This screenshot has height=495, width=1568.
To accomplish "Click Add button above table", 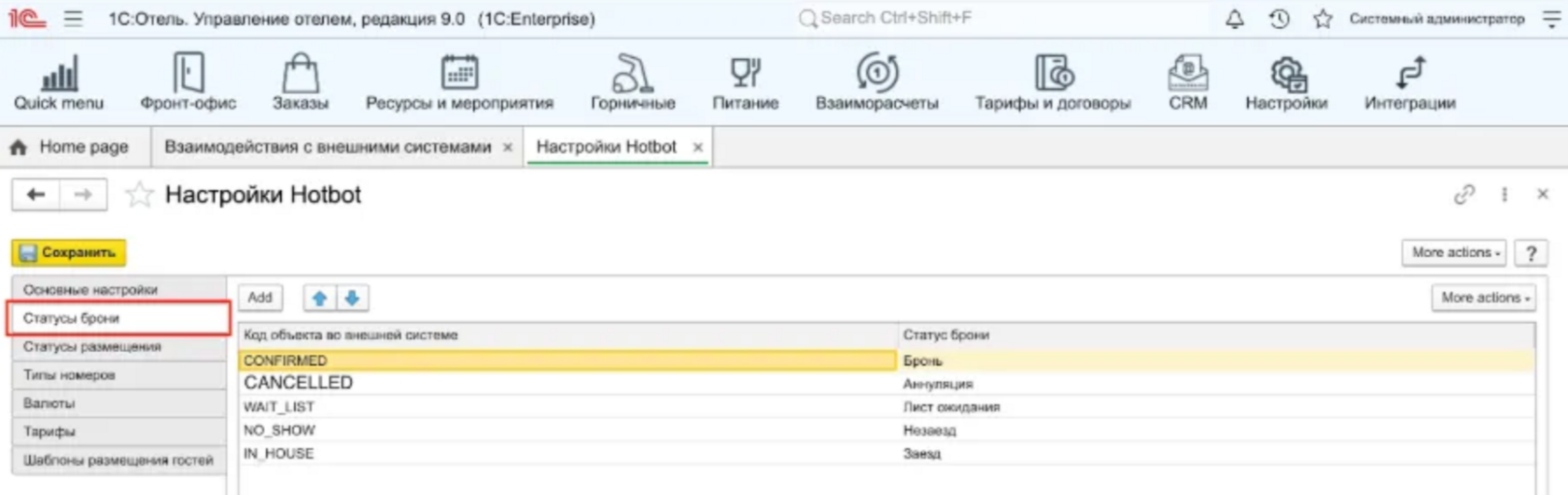I will pyautogui.click(x=259, y=298).
